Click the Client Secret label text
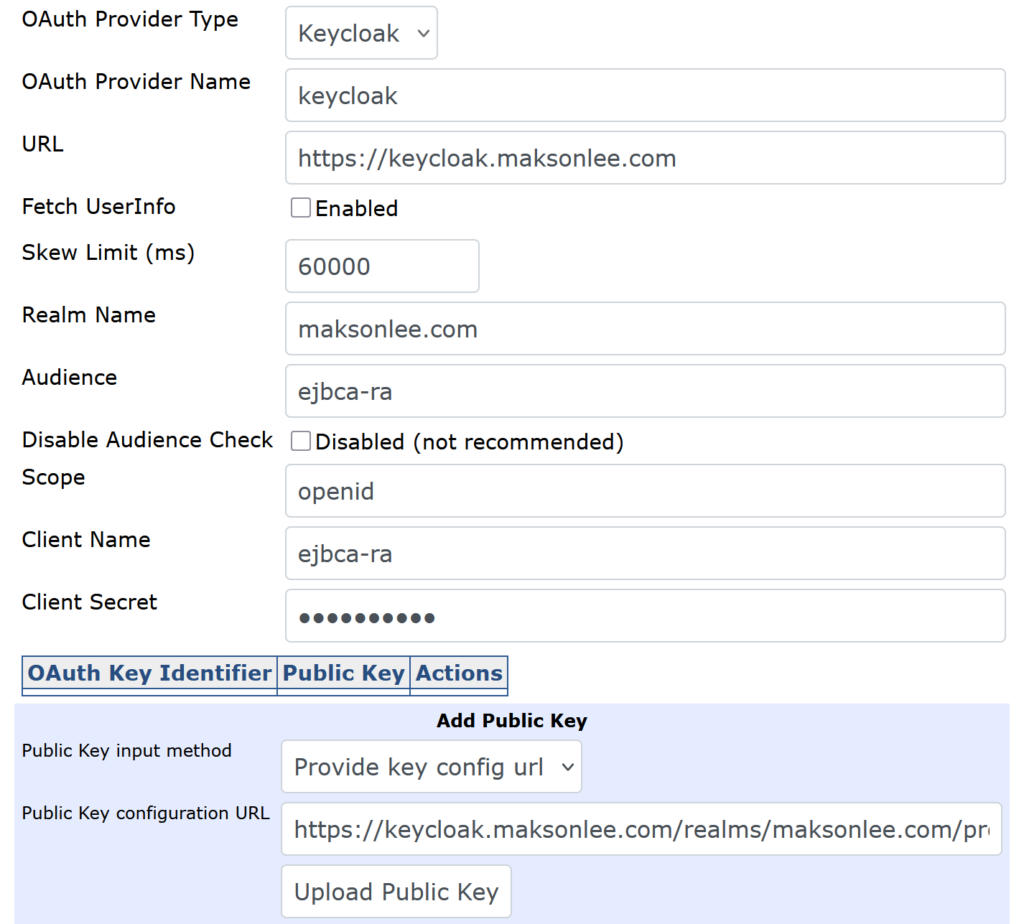 click(90, 602)
